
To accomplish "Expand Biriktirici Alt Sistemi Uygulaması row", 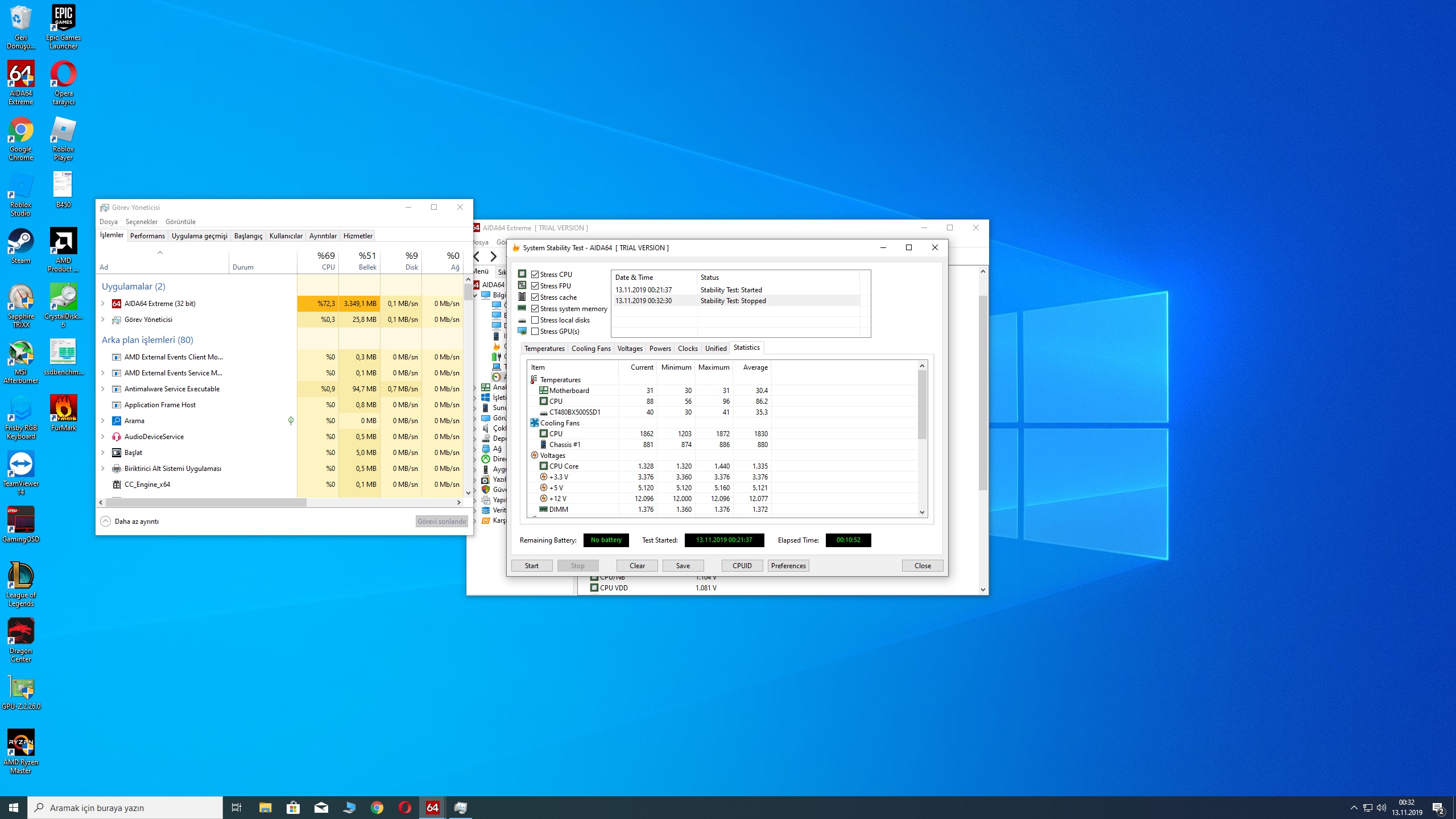I will (103, 469).
